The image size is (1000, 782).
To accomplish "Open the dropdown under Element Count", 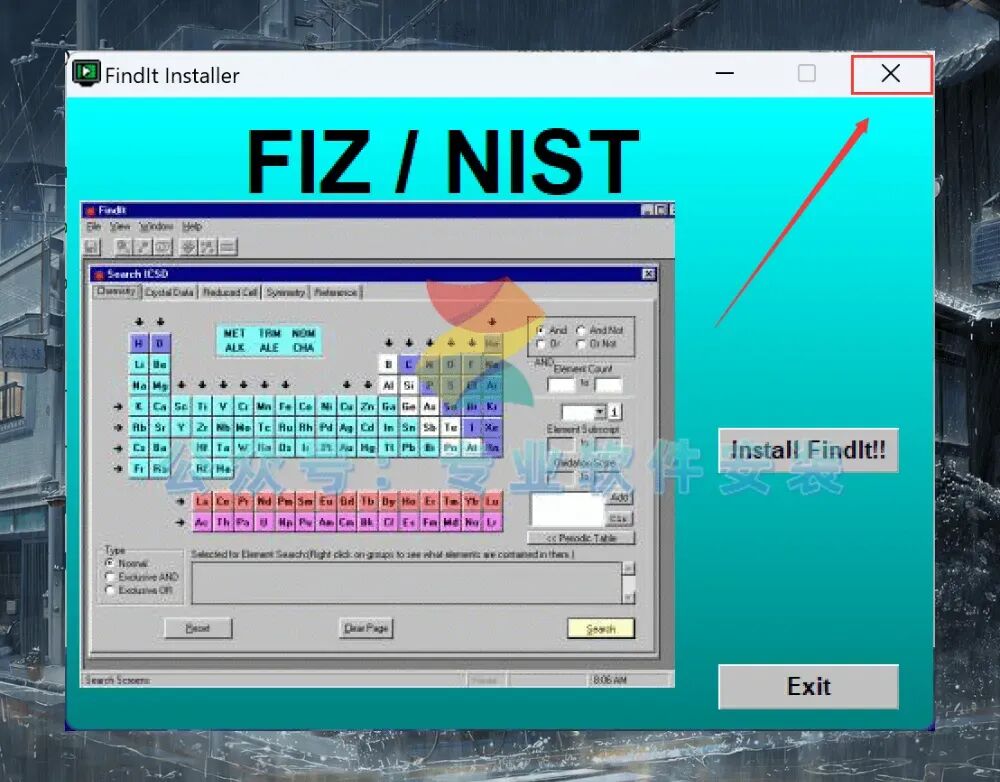I will pos(599,411).
